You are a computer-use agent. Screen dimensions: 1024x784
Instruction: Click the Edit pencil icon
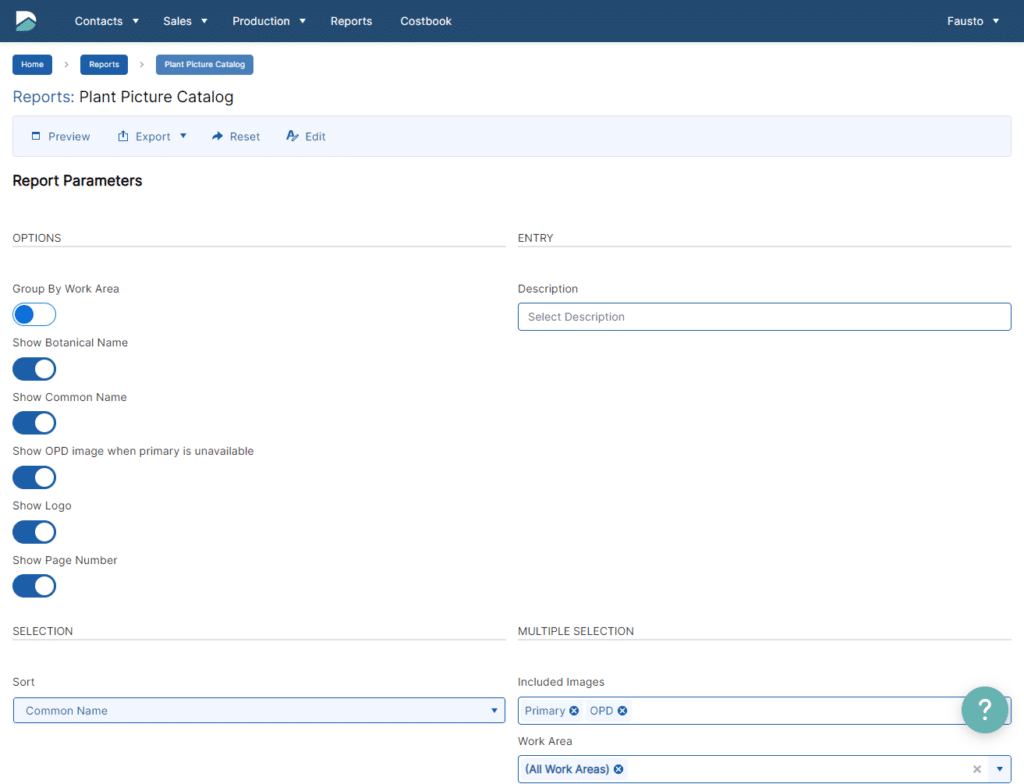coord(293,136)
